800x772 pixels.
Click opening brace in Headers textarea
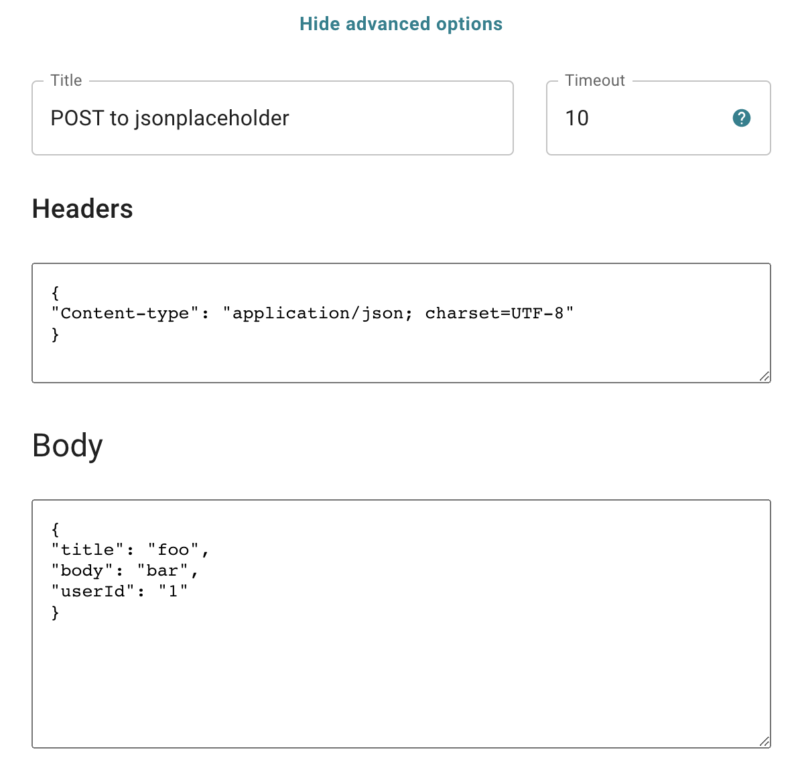pos(55,292)
